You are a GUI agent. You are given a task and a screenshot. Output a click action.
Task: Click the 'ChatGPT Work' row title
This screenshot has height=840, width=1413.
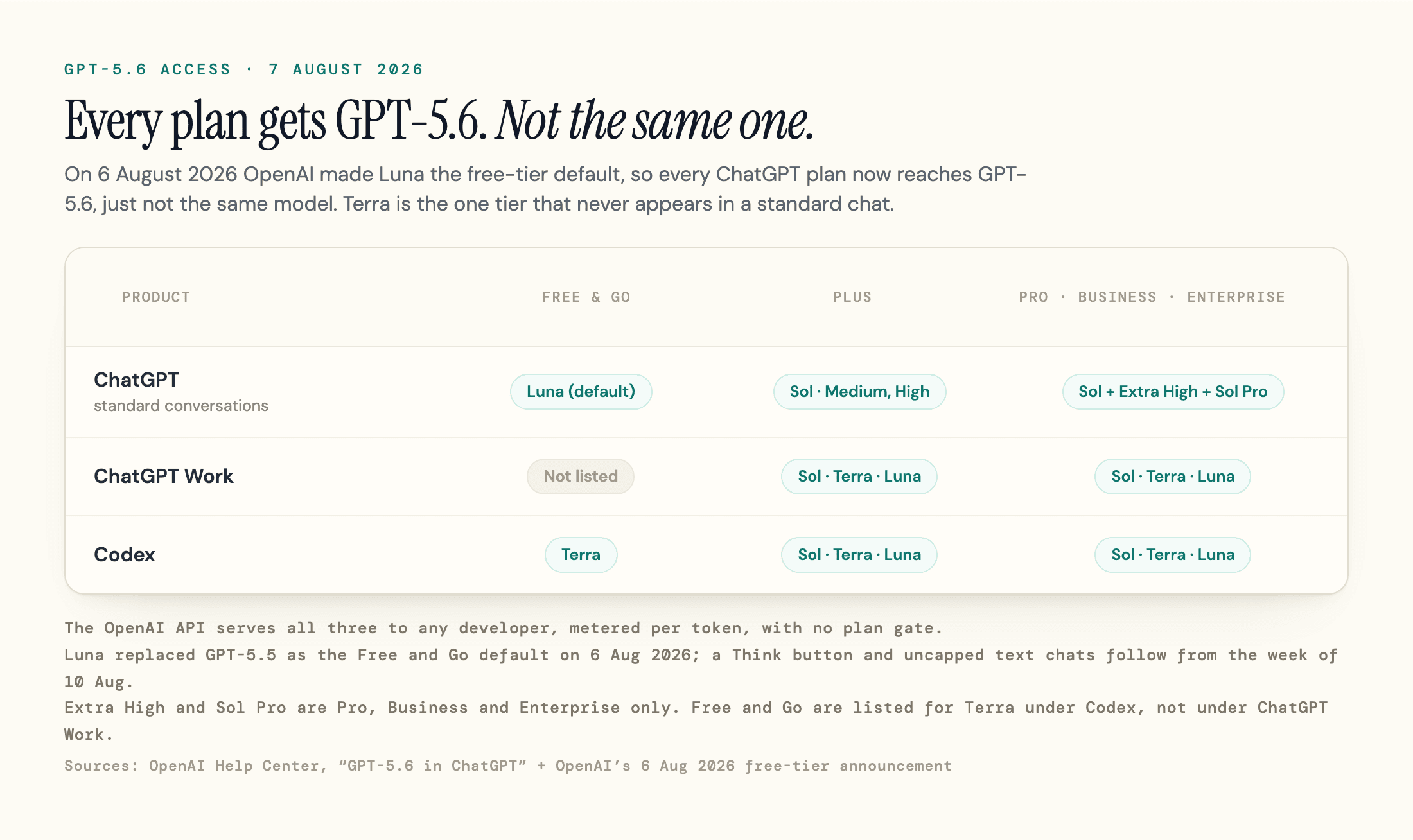coord(164,477)
